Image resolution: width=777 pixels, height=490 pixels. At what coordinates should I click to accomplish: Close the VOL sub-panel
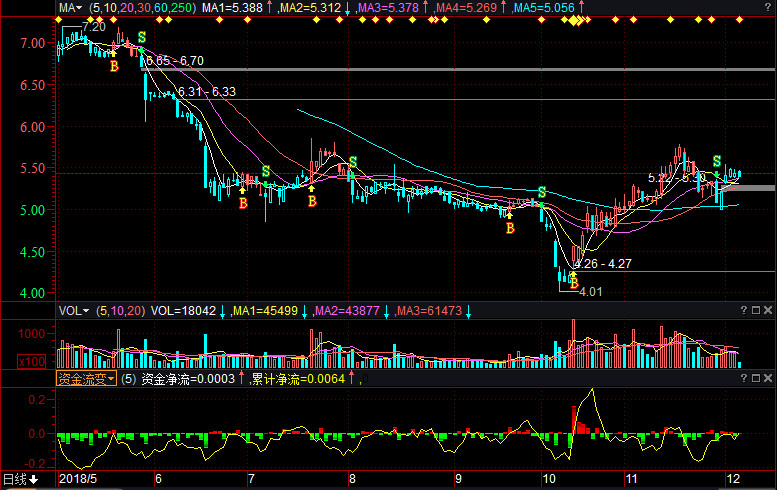(x=766, y=311)
